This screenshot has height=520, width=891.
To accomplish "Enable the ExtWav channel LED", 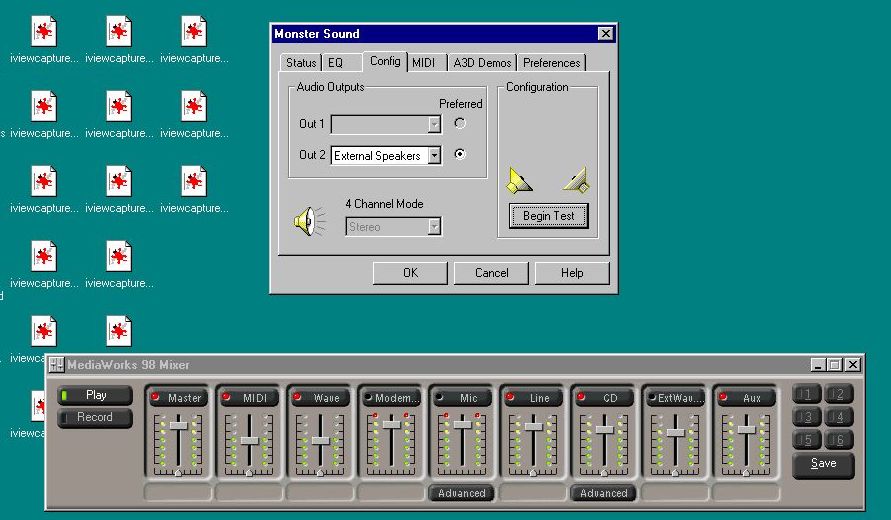I will click(x=652, y=397).
